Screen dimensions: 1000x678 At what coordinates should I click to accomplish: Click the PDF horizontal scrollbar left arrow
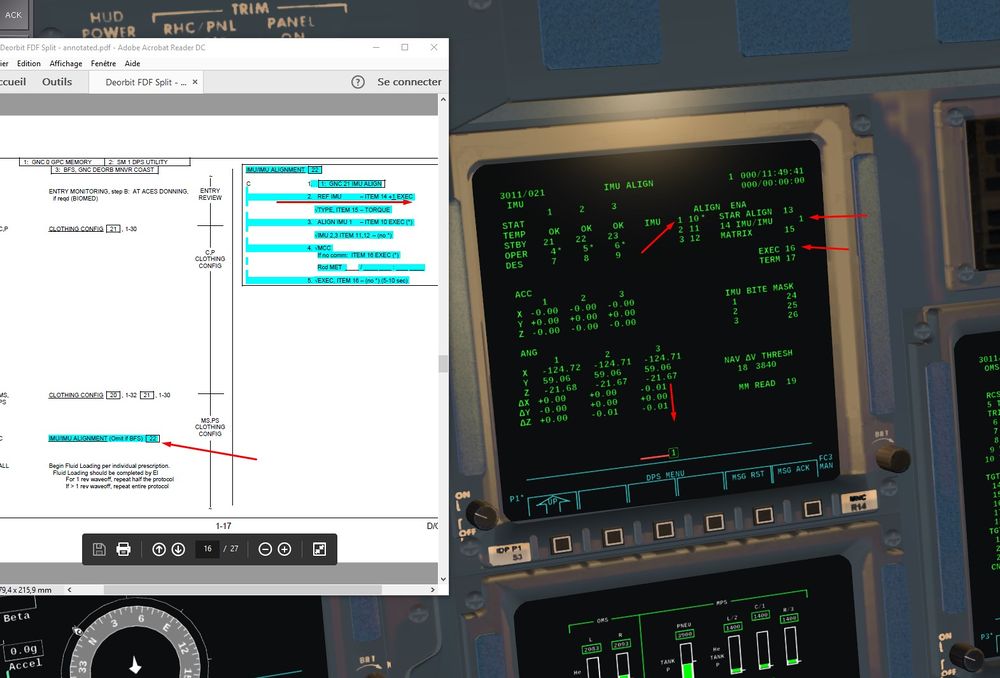pos(70,590)
